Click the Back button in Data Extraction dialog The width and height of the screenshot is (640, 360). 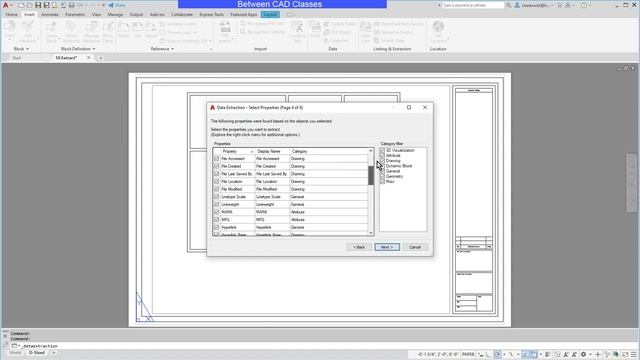pyautogui.click(x=359, y=247)
